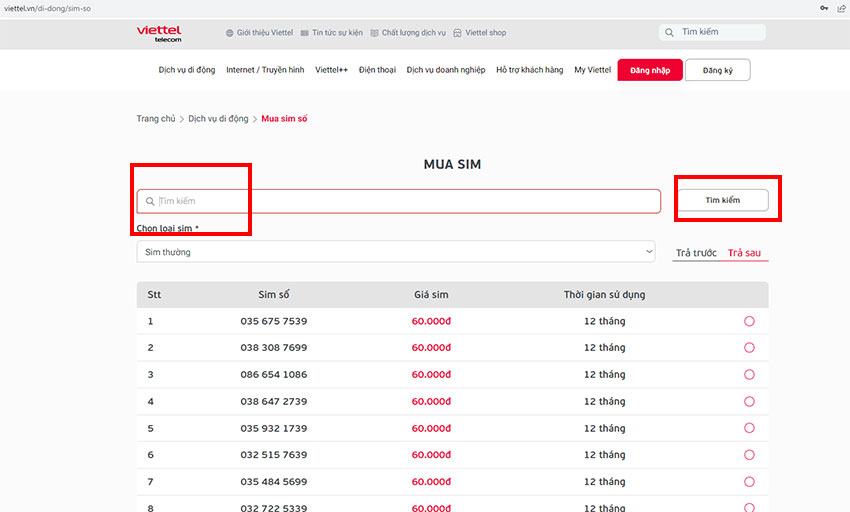The image size is (850, 512).
Task: Open Hỗ trợ khách hàng menu
Action: point(530,70)
